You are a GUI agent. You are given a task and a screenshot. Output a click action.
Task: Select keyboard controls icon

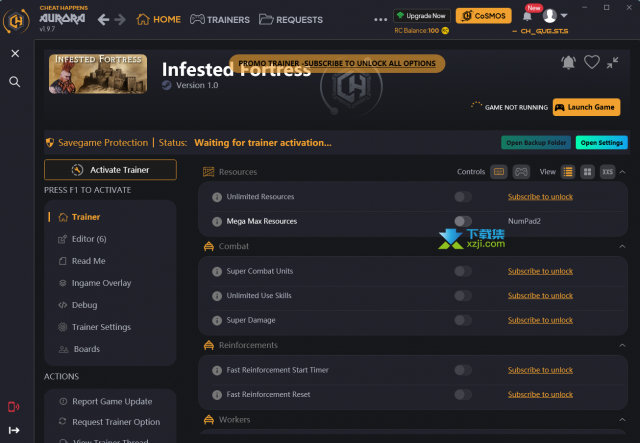[x=499, y=172]
